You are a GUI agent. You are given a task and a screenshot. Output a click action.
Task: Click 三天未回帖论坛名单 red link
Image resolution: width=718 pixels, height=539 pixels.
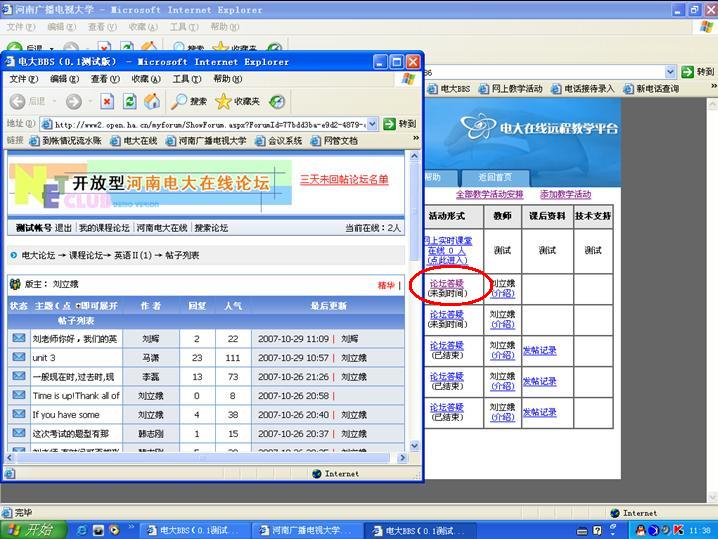click(x=344, y=180)
